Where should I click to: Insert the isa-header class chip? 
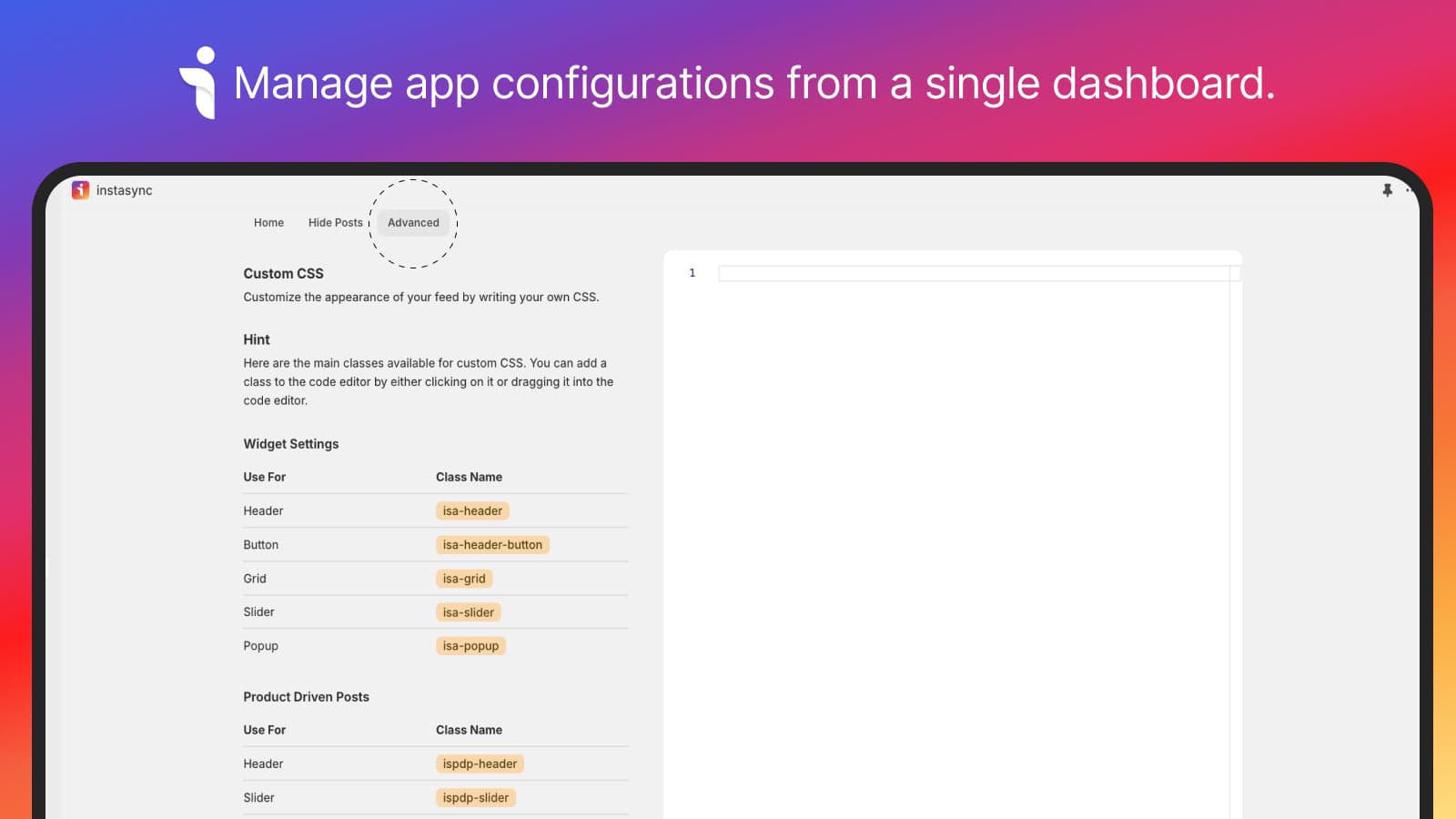[472, 511]
